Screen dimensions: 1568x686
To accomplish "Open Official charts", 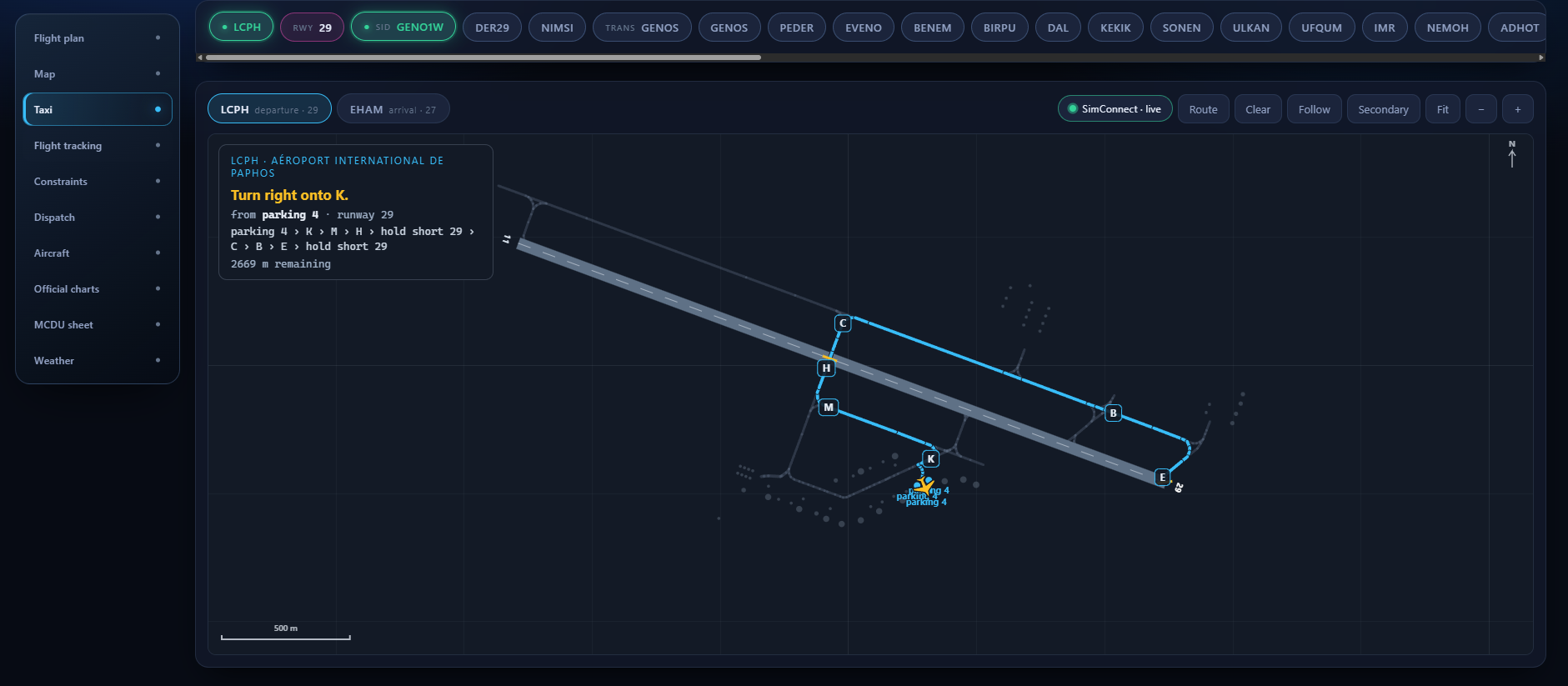I will pyautogui.click(x=98, y=289).
